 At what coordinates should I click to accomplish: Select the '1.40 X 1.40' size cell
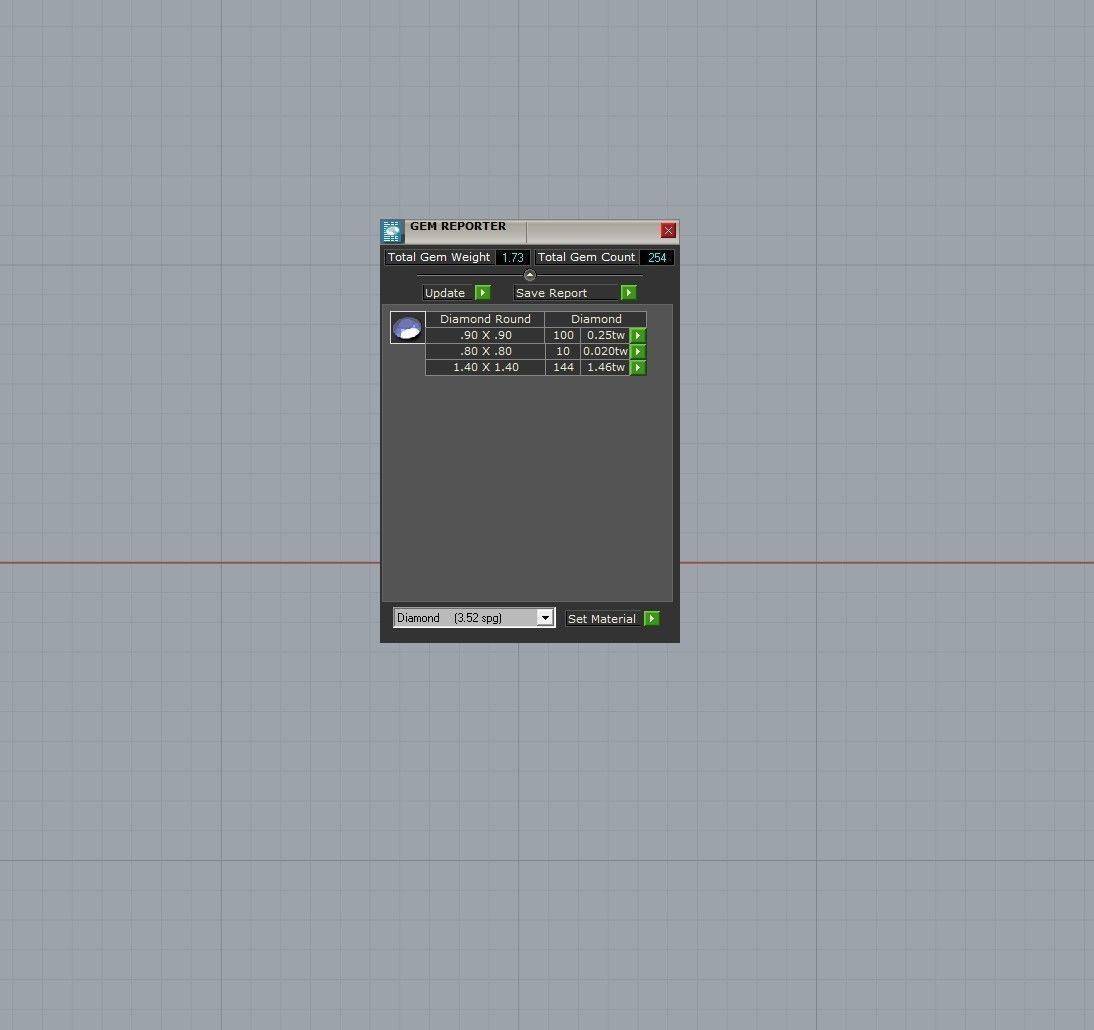point(485,367)
